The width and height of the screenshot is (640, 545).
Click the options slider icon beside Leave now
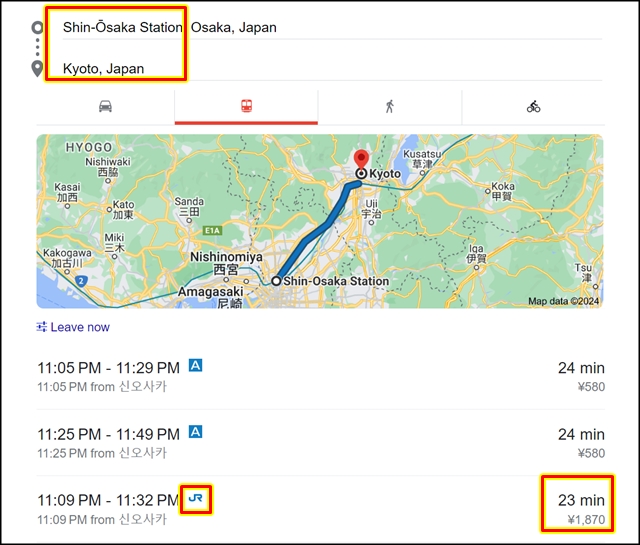point(42,327)
